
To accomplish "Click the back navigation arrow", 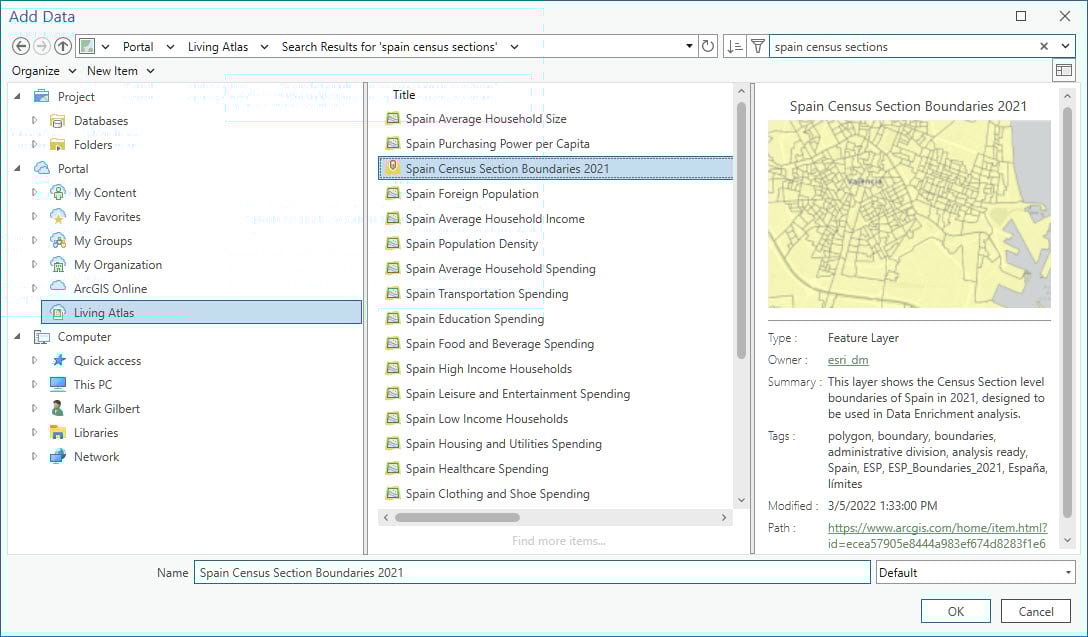I will (x=21, y=46).
